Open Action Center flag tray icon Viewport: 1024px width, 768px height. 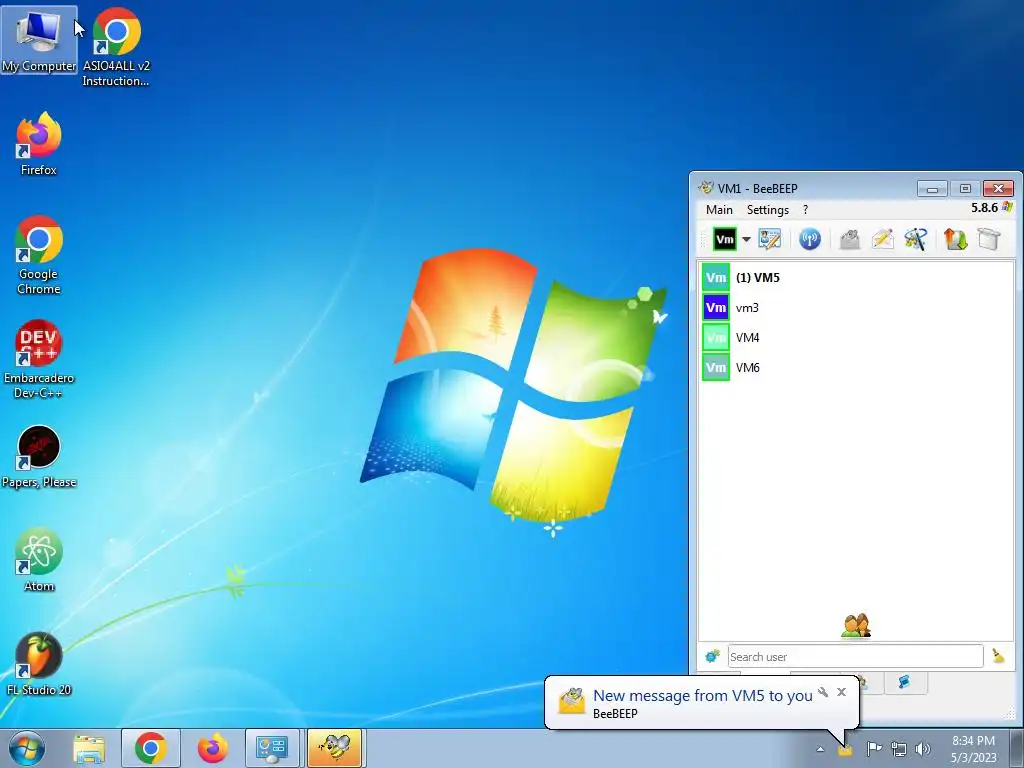pyautogui.click(x=874, y=749)
